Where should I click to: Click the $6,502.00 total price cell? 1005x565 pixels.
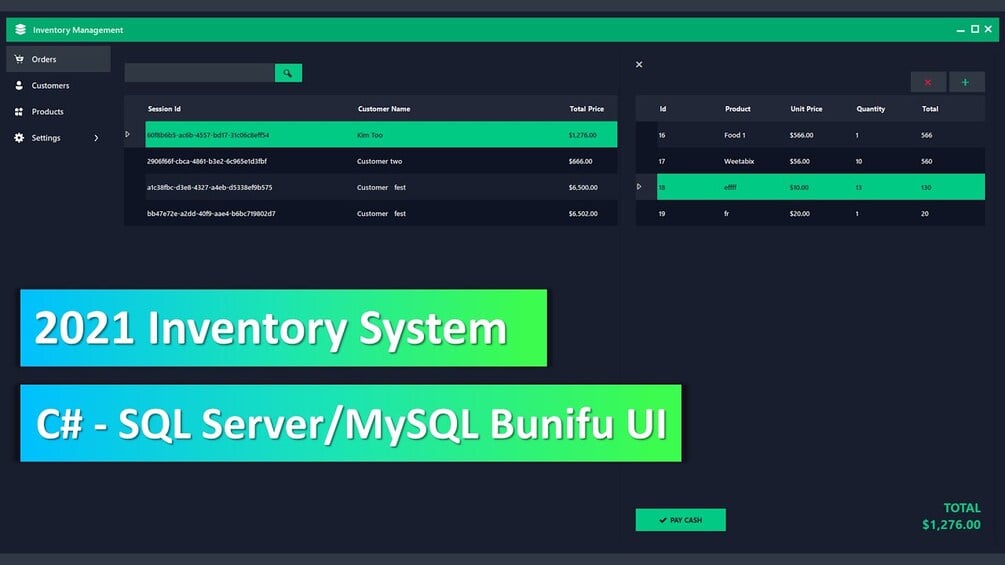pos(583,214)
